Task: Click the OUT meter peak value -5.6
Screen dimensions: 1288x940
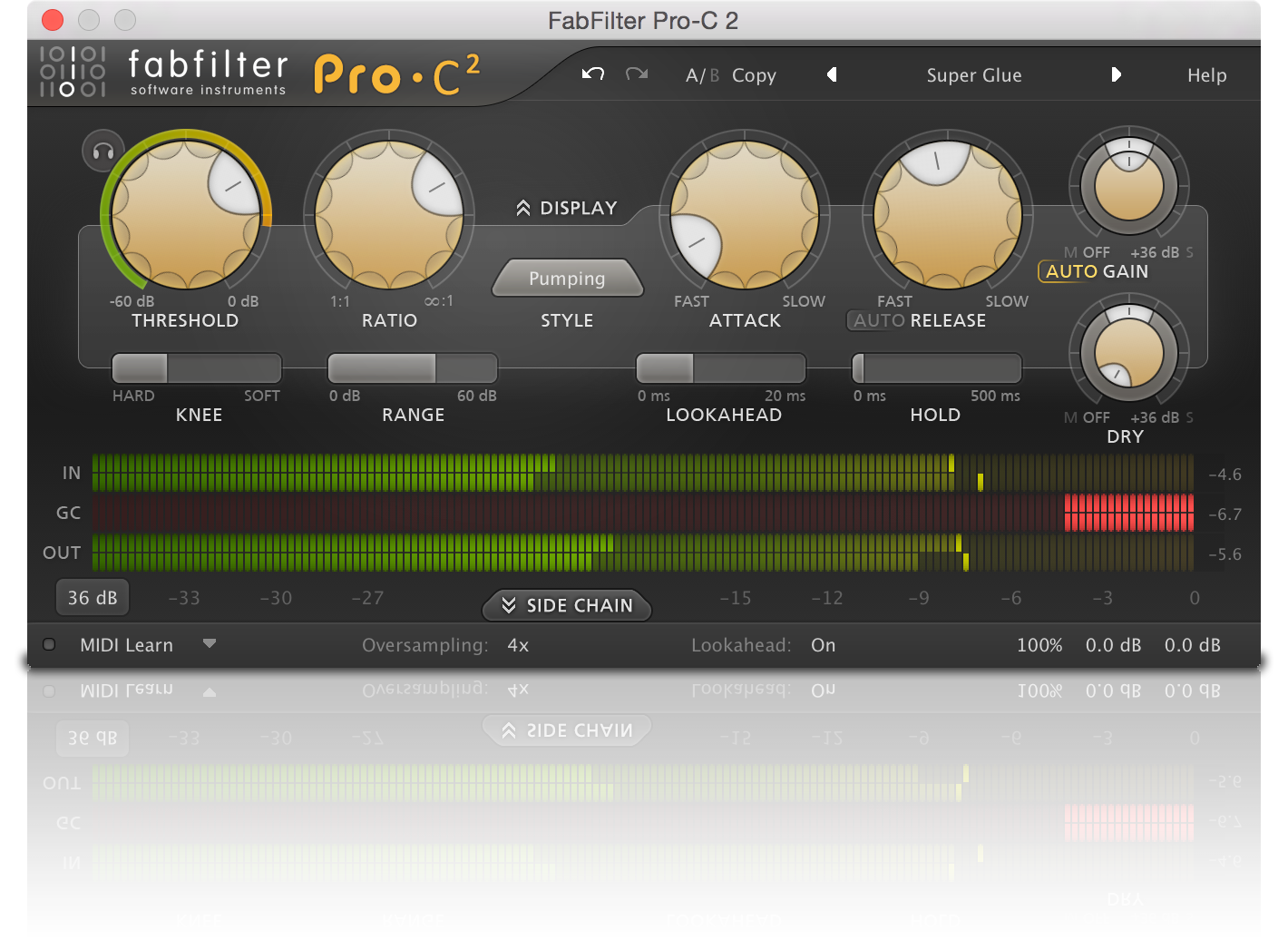Action: pos(1225,554)
